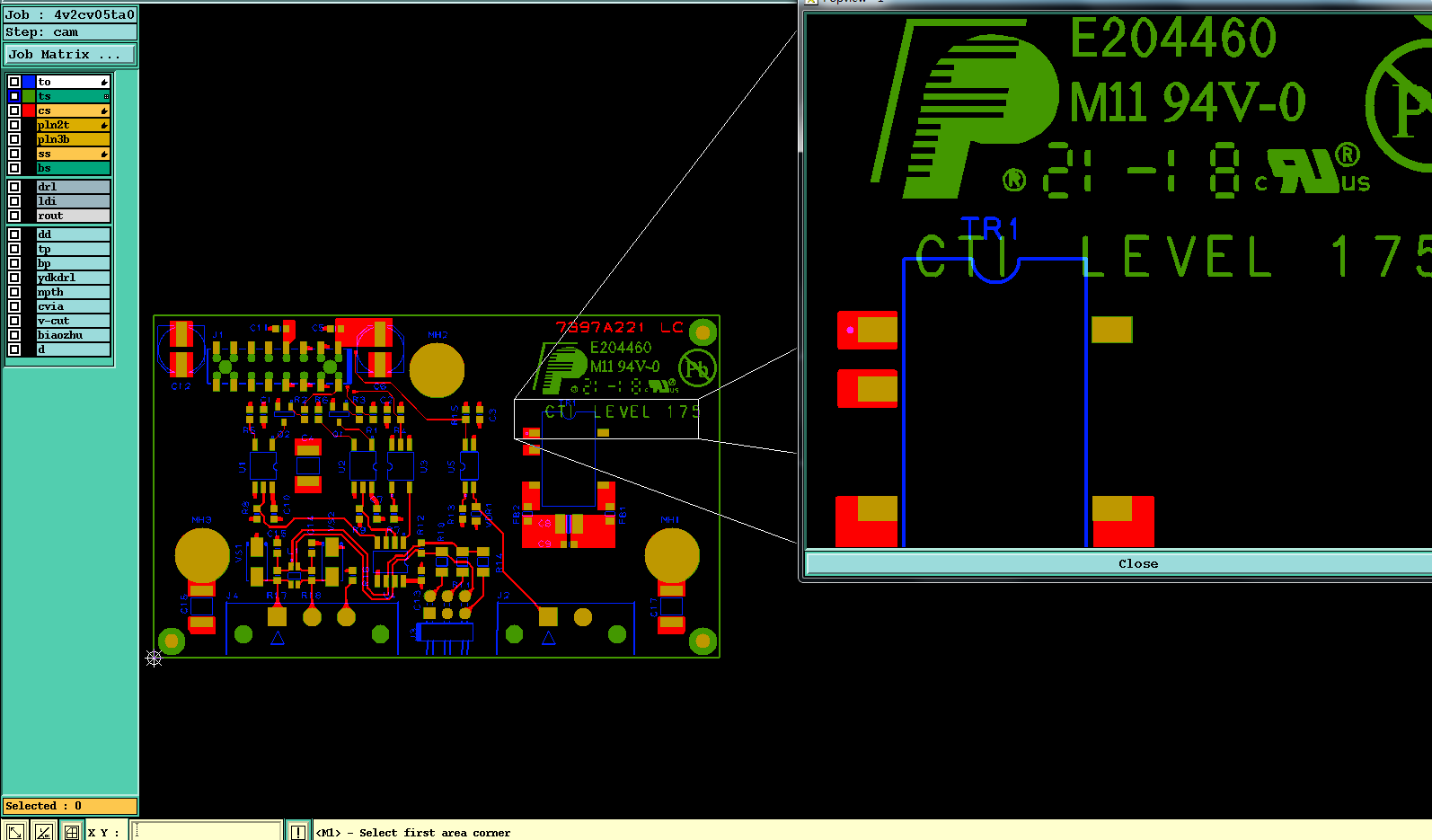Select the cs layer name
This screenshot has height=840, width=1432.
click(x=73, y=111)
